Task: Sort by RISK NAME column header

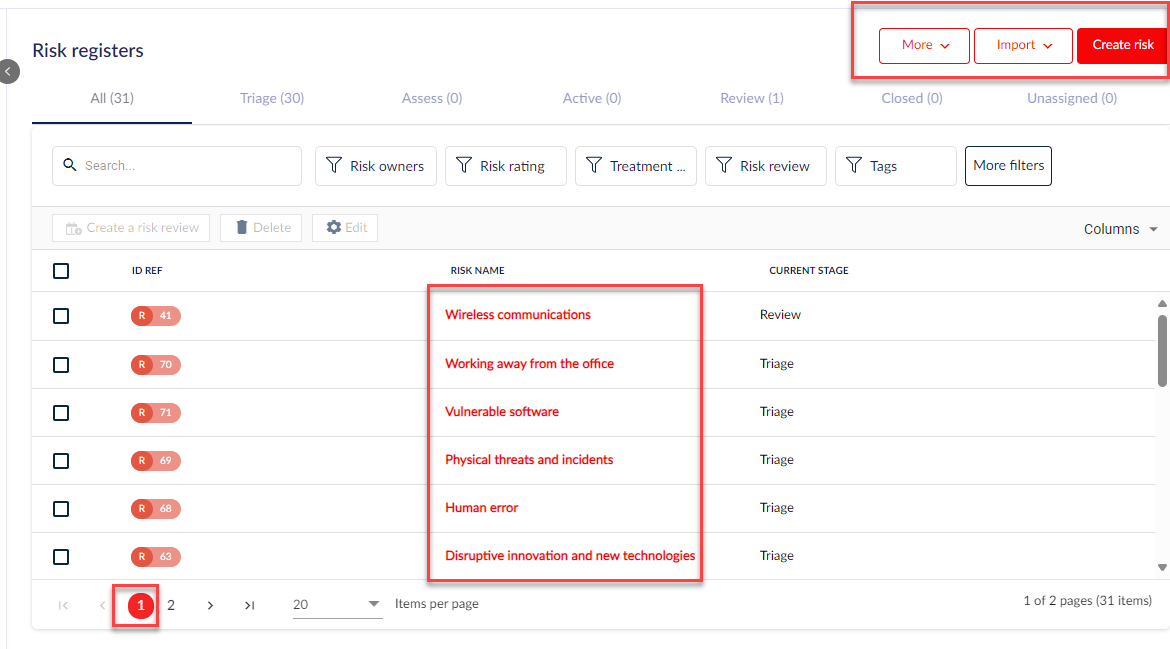Action: (478, 271)
